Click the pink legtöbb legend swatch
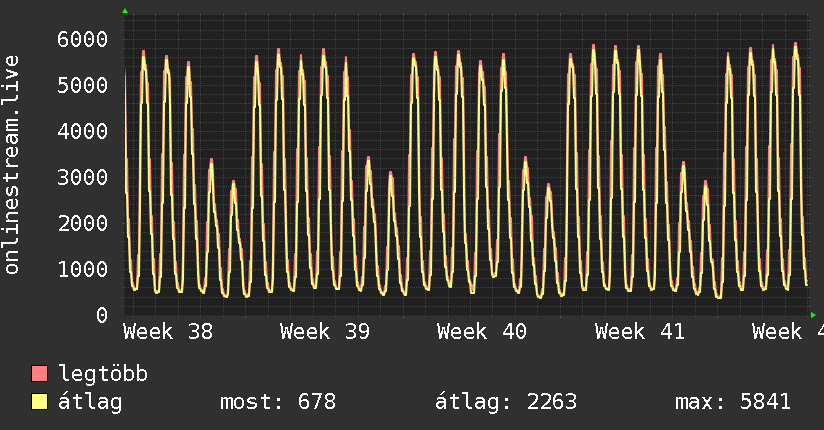824x430 pixels. tap(39, 373)
